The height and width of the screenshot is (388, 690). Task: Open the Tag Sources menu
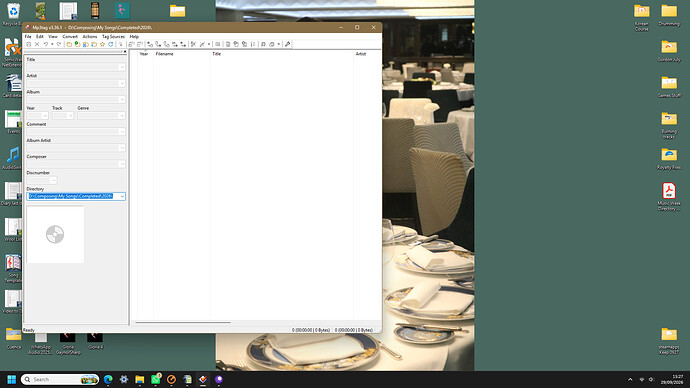[114, 37]
